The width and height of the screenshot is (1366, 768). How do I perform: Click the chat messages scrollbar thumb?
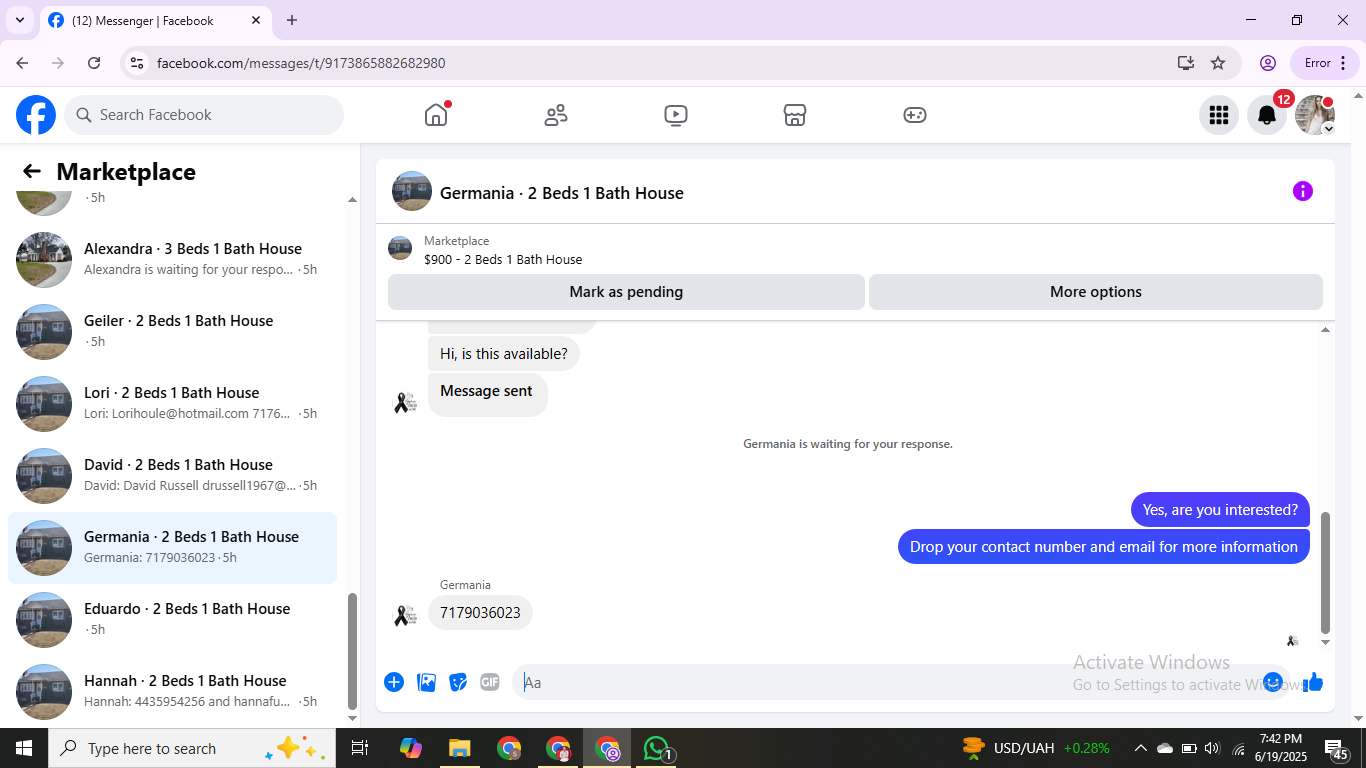pos(1326,572)
